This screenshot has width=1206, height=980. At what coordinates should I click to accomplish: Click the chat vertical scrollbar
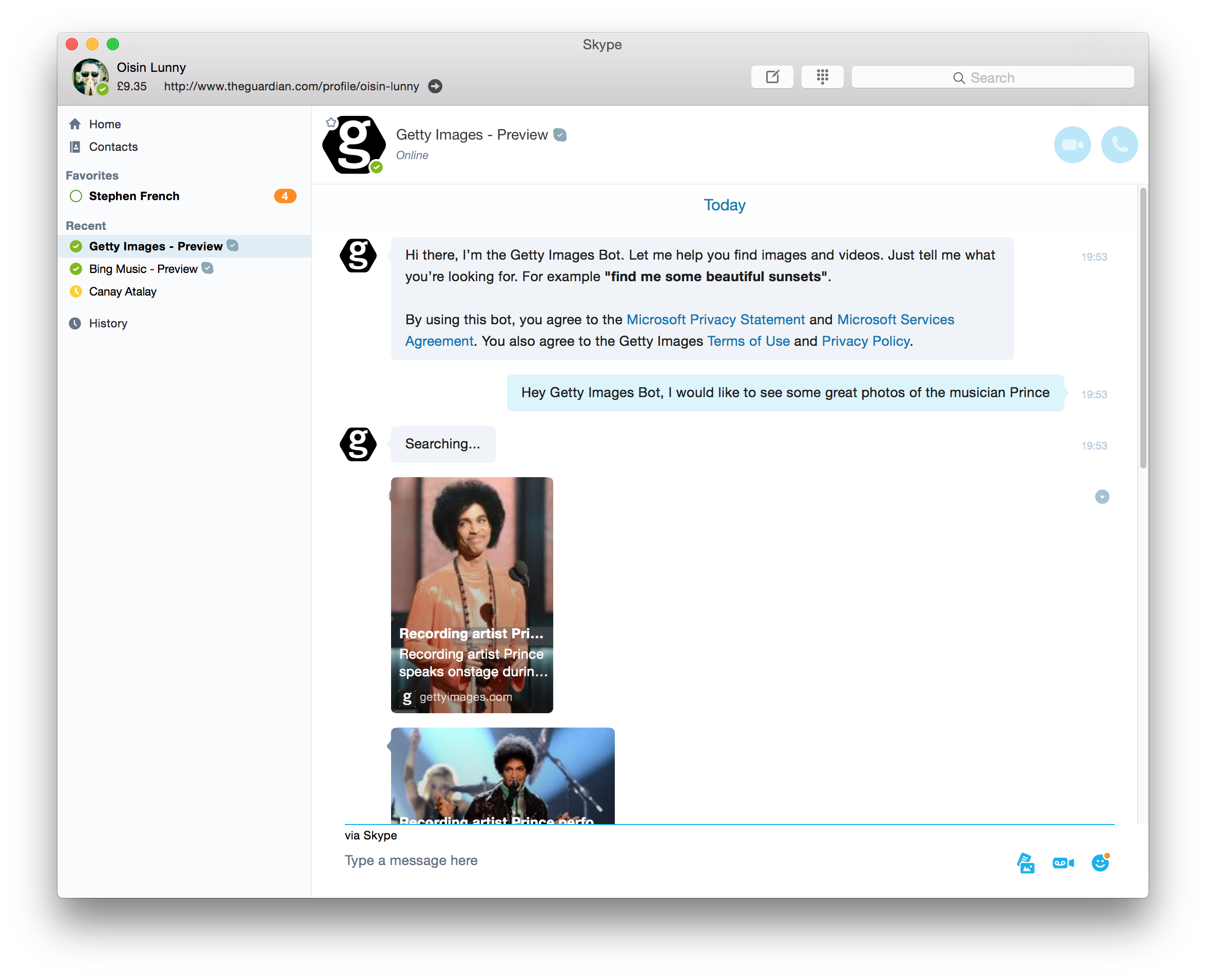pos(1143,328)
